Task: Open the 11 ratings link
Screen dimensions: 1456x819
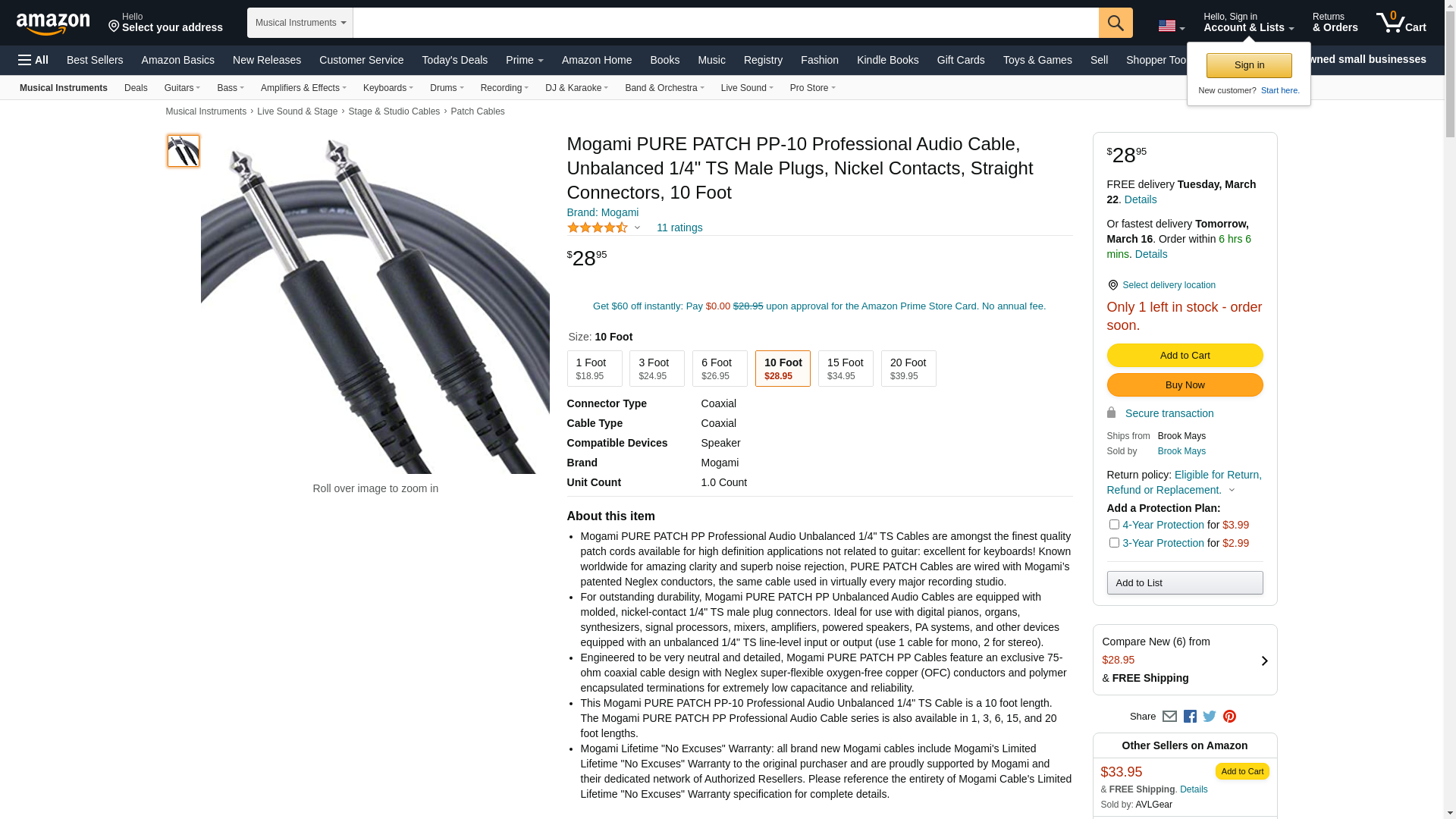Action: pos(679,227)
